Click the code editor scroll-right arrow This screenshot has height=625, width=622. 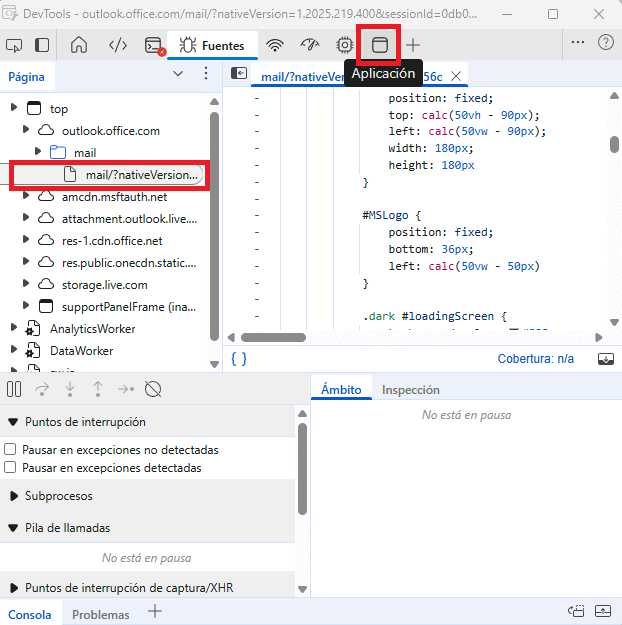[x=598, y=338]
